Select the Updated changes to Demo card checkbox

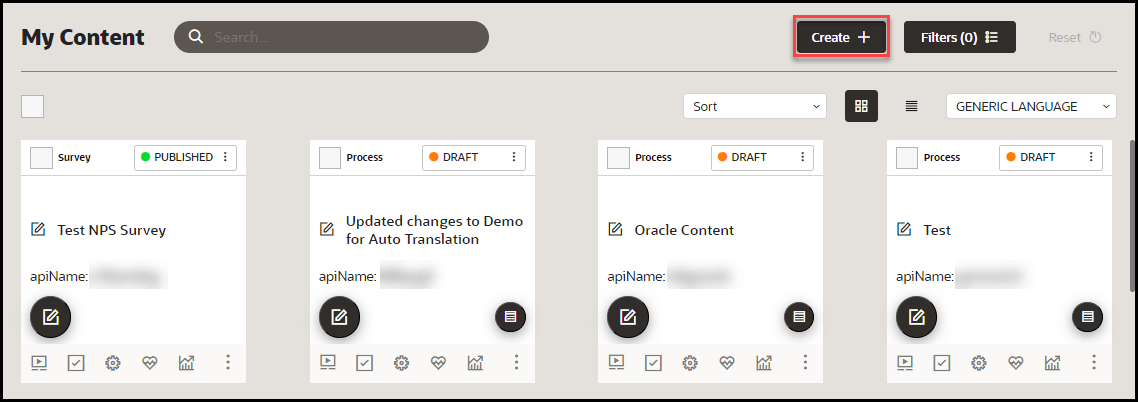tap(330, 157)
